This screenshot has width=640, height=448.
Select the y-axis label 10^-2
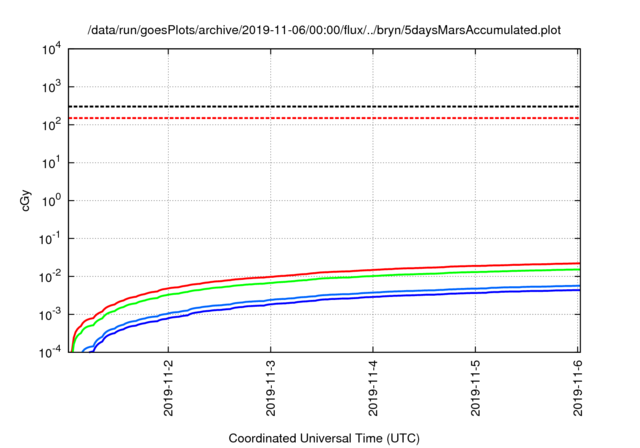point(50,277)
